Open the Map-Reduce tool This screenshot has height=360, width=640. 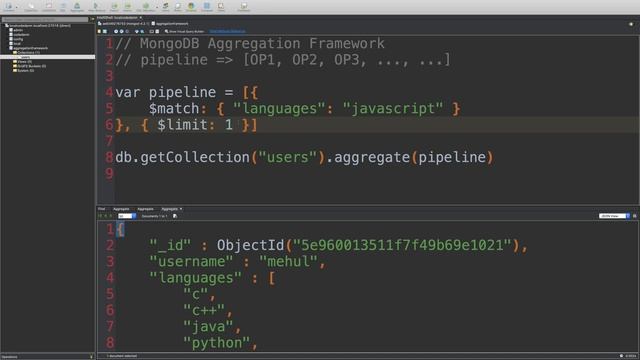tap(96, 6)
